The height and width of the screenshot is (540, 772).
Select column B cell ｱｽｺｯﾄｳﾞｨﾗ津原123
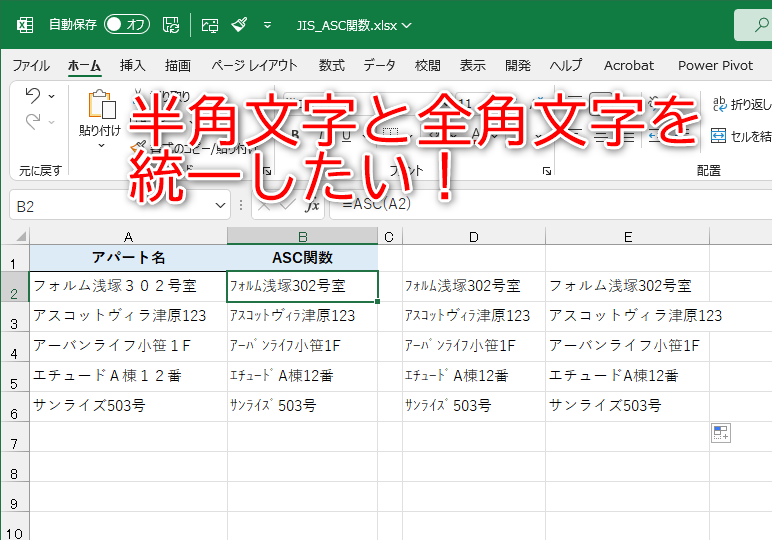302,316
